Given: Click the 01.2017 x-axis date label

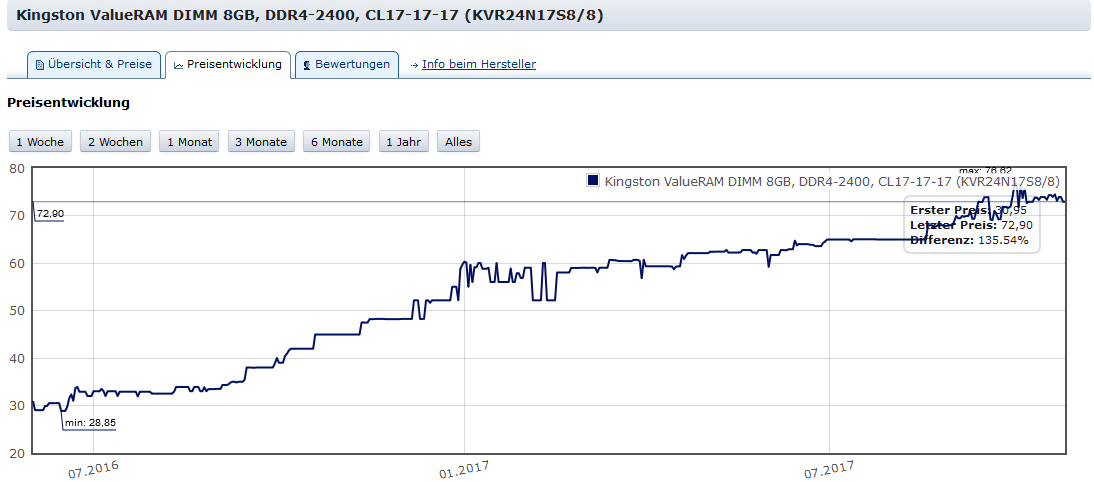Looking at the screenshot, I should [x=464, y=468].
